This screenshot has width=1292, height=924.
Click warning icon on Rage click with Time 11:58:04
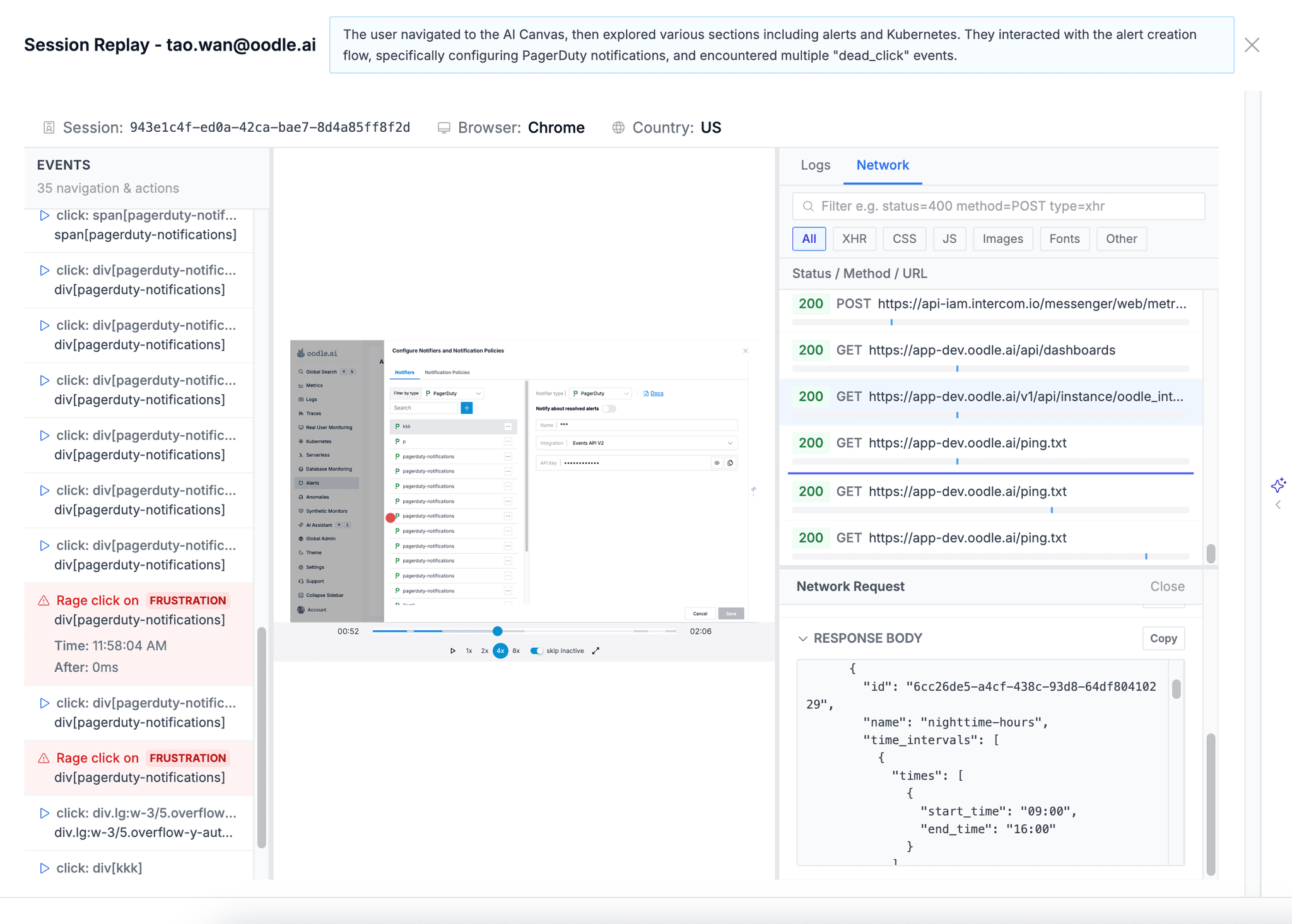[x=44, y=600]
